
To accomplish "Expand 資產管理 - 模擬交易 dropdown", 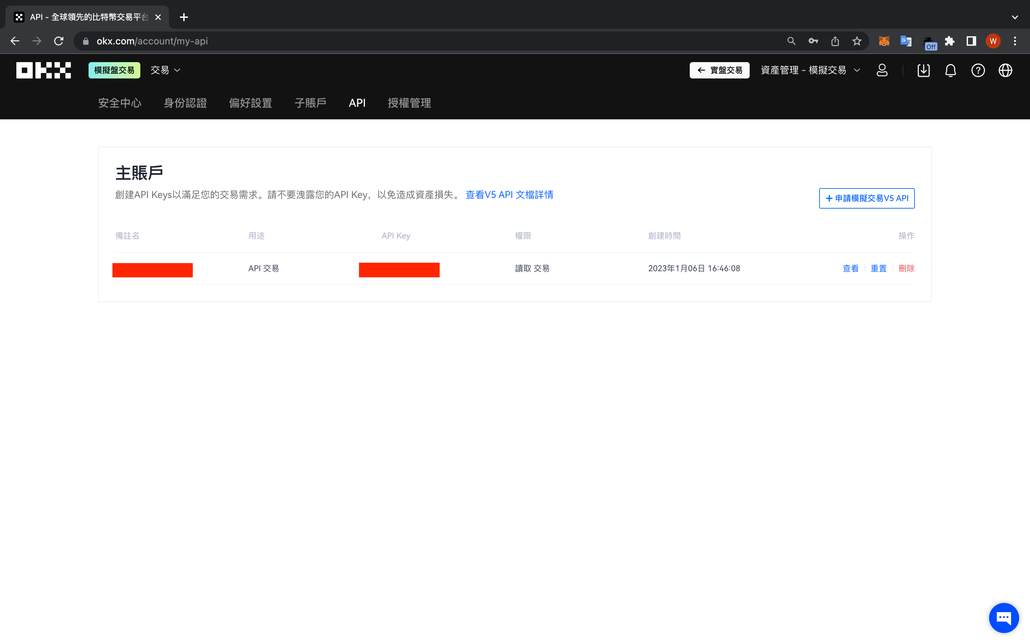I will point(810,70).
